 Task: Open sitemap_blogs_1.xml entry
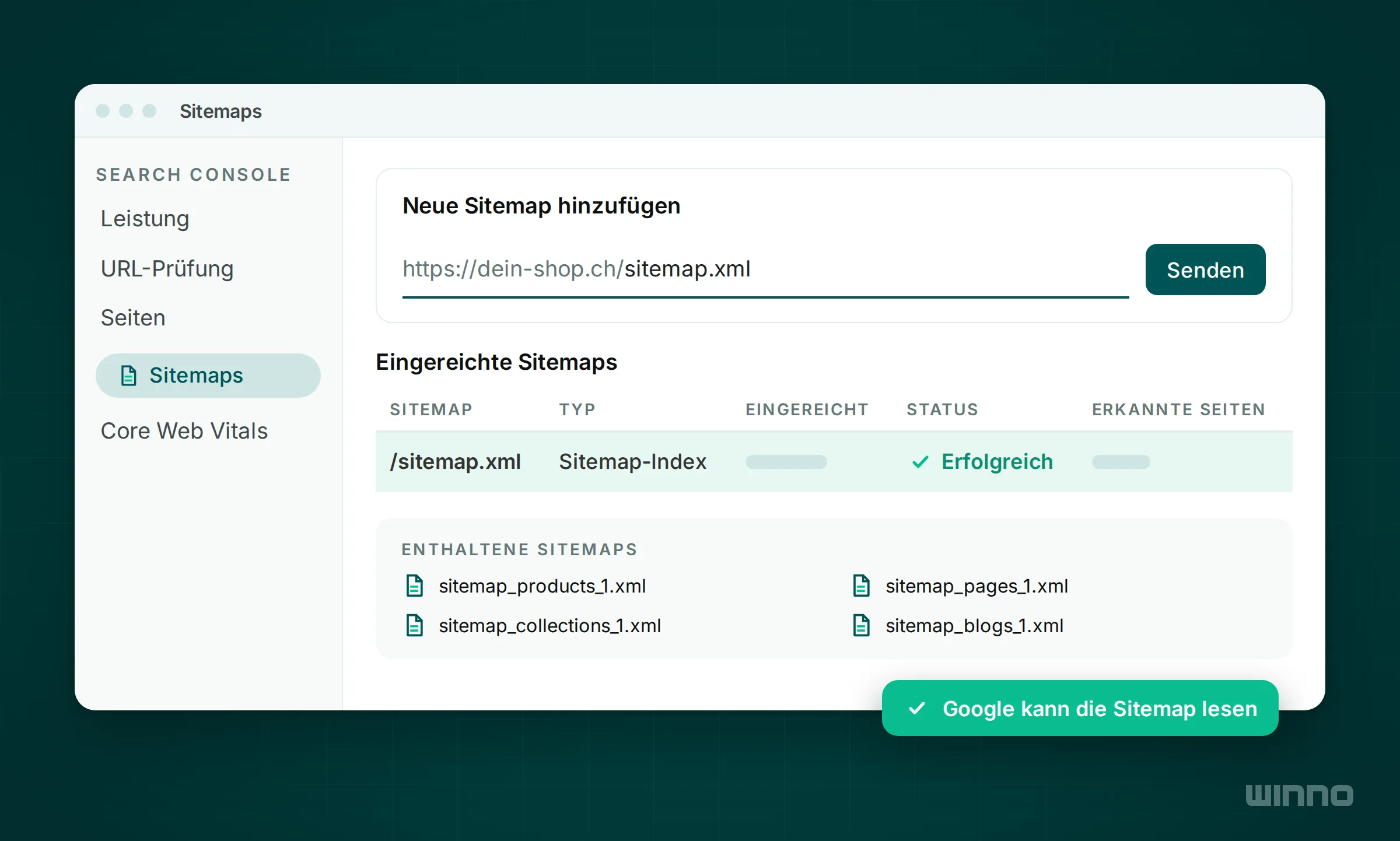pos(974,625)
